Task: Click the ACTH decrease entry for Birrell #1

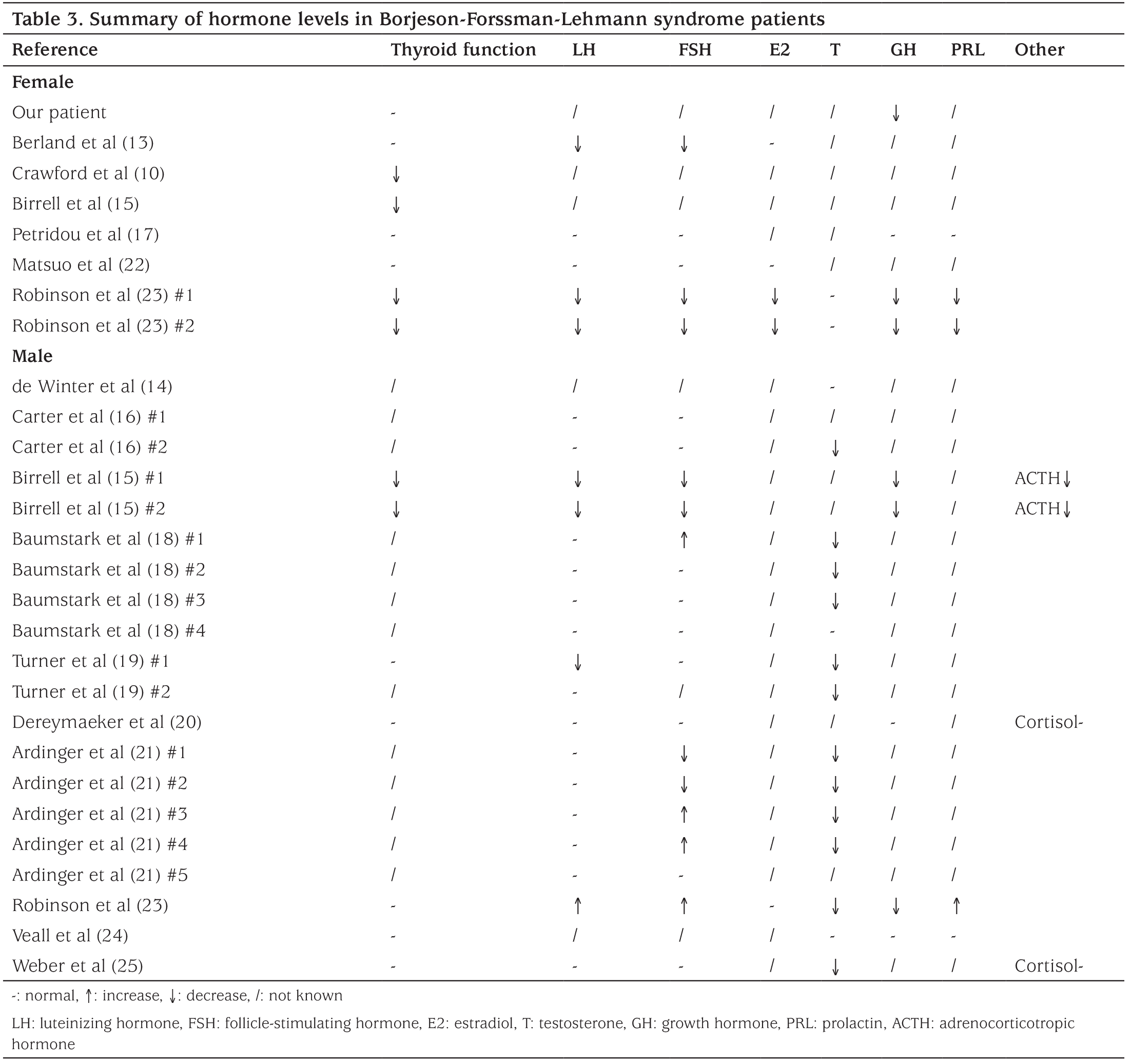Action: click(1043, 478)
